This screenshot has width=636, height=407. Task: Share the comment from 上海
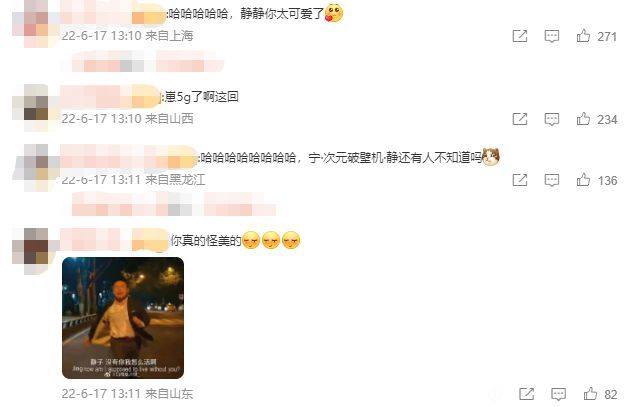click(x=520, y=36)
